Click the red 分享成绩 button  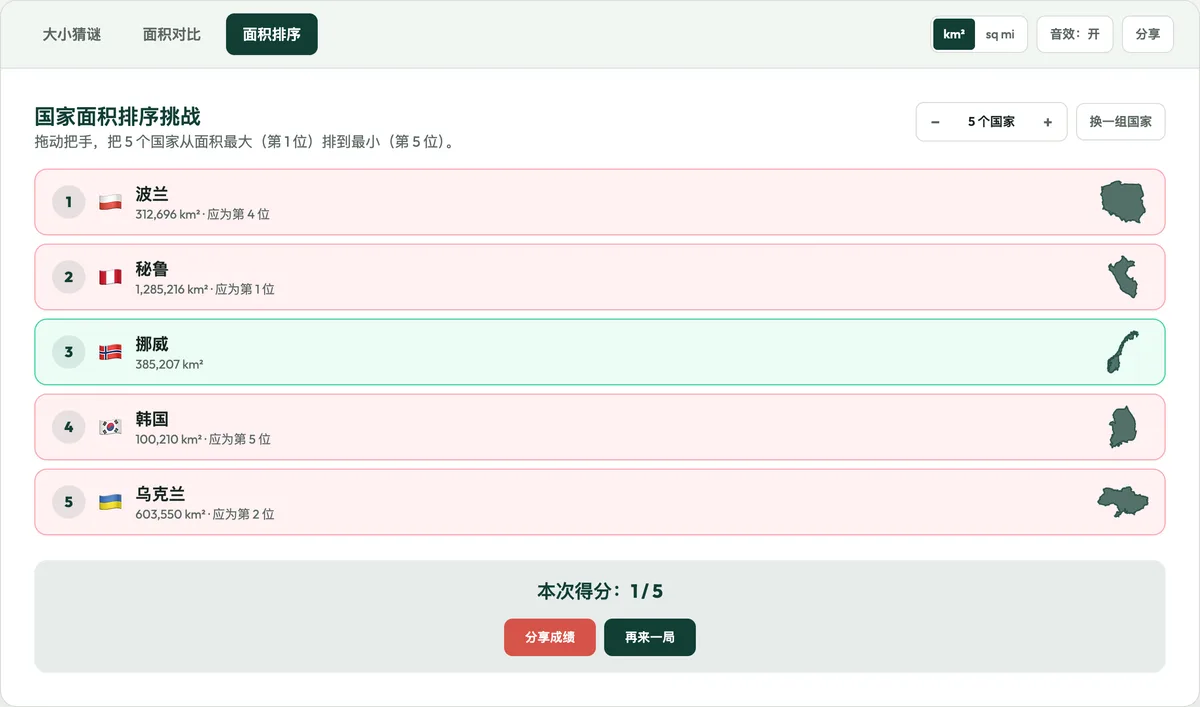(550, 637)
